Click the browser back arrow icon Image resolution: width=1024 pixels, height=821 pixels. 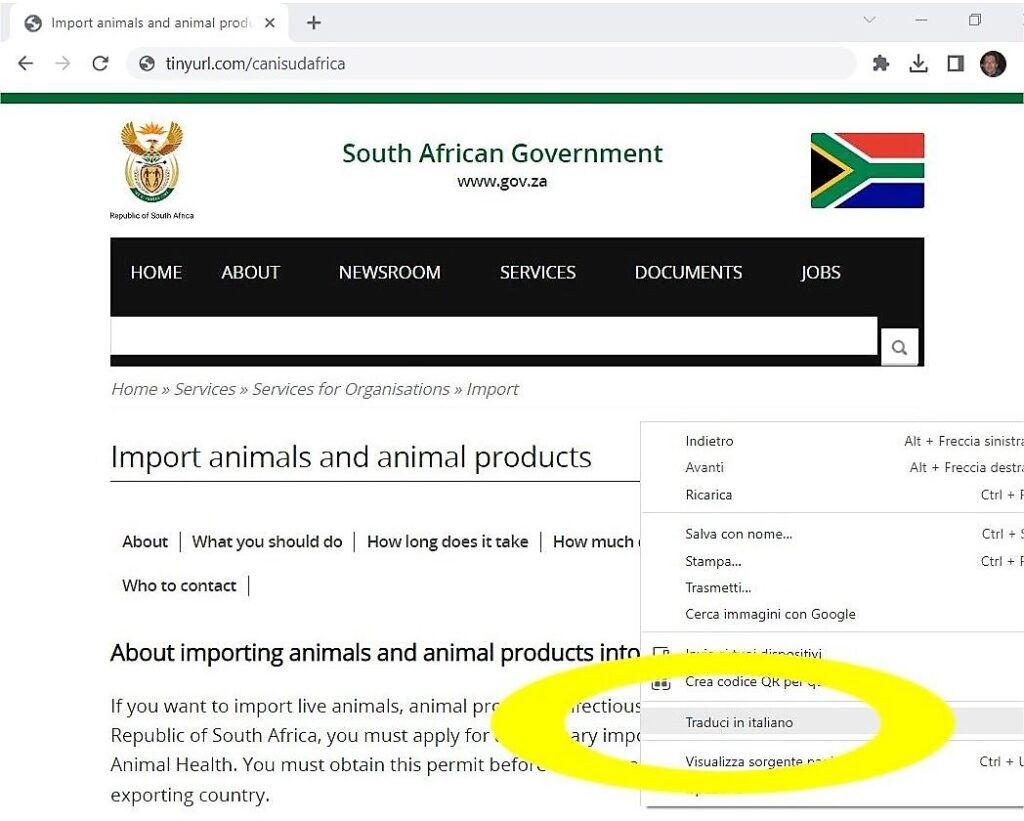tap(26, 63)
